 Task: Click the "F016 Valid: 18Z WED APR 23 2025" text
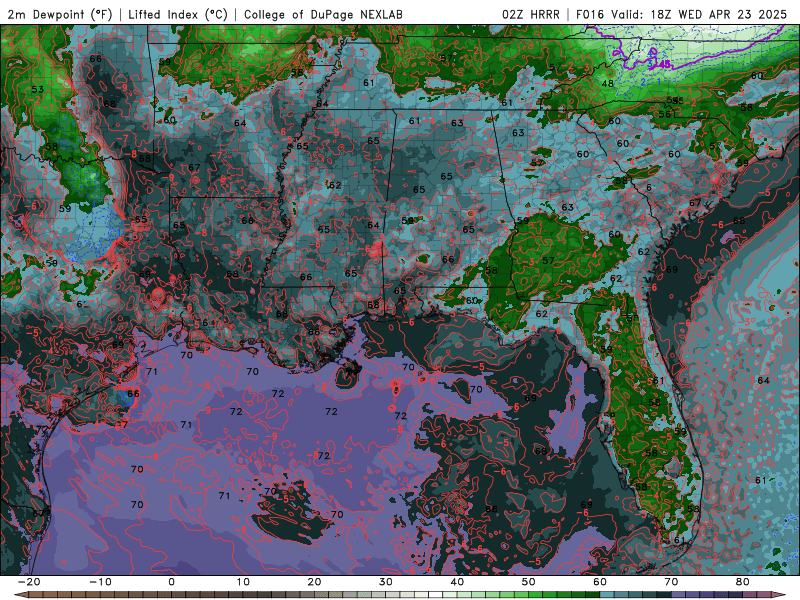click(681, 14)
